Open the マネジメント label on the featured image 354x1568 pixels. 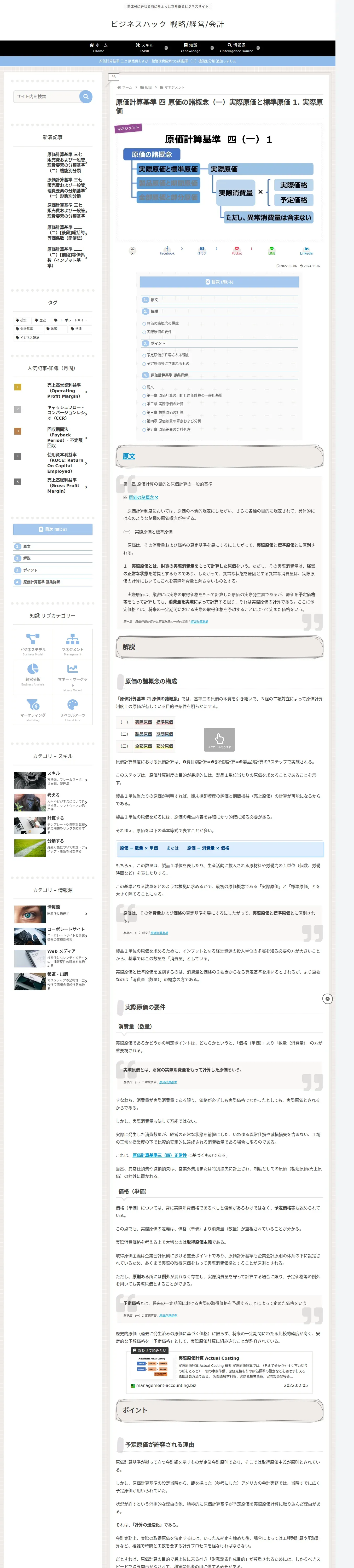pos(128,128)
